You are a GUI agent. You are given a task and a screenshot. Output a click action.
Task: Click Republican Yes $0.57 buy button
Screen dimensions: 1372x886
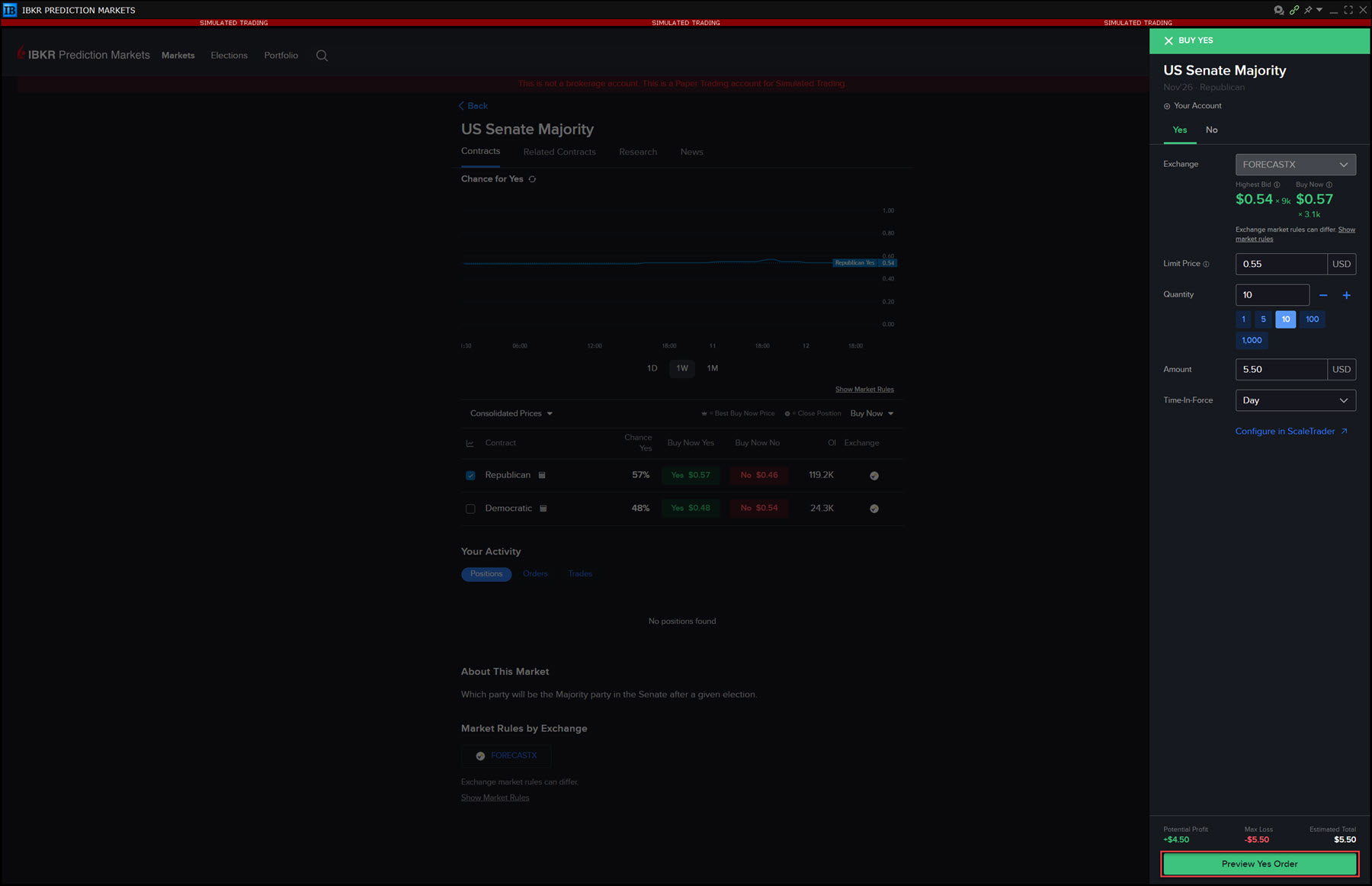[691, 475]
